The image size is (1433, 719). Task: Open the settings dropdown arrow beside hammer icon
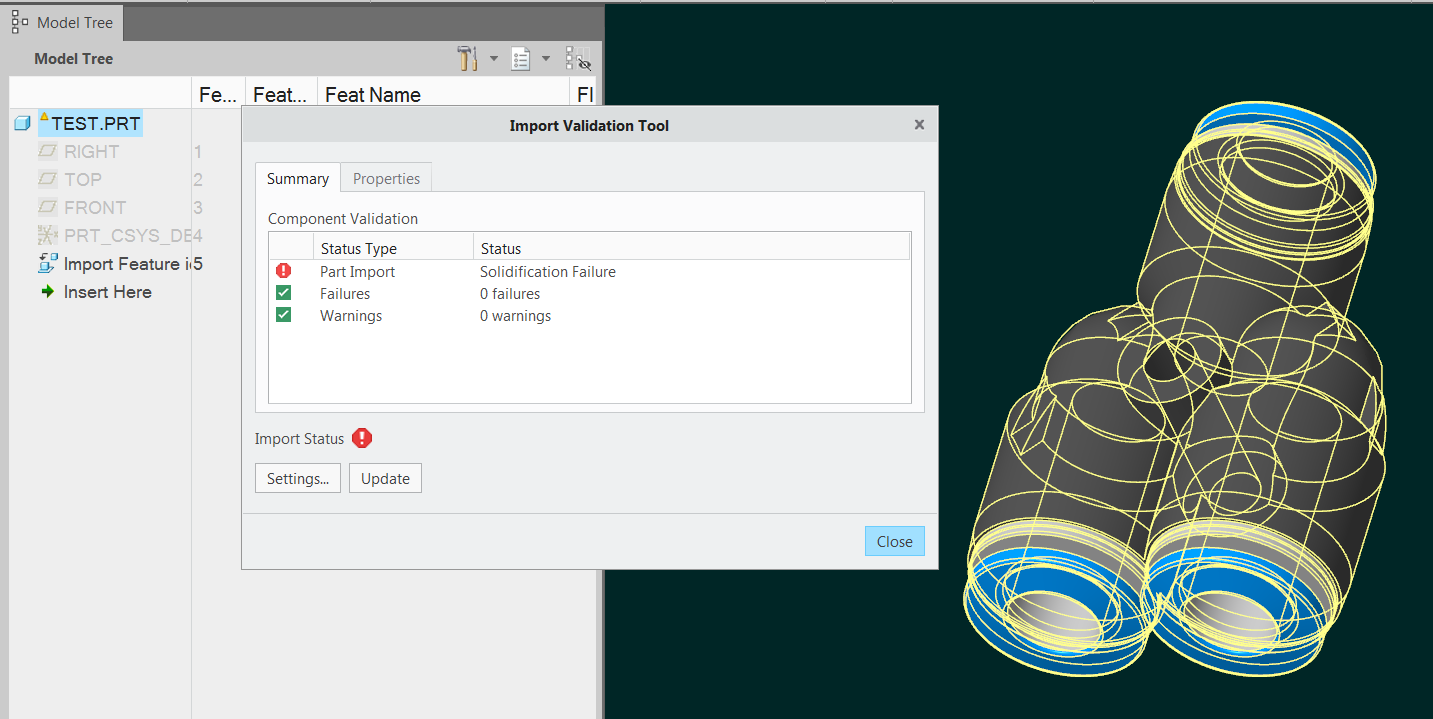(x=493, y=58)
